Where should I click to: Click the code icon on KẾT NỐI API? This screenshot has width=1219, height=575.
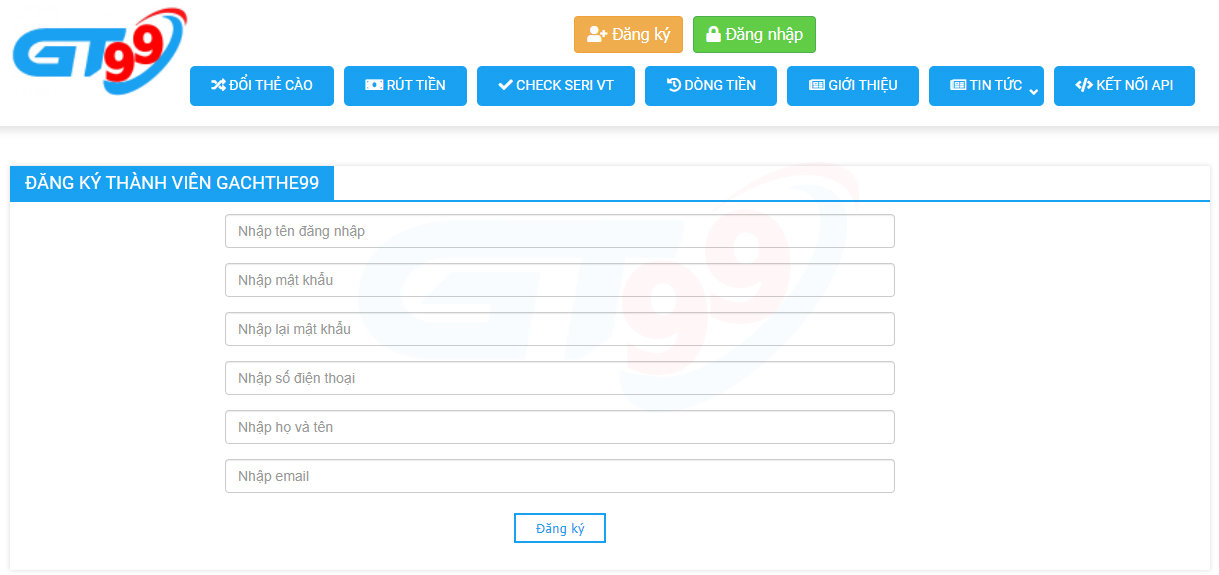coord(1084,86)
